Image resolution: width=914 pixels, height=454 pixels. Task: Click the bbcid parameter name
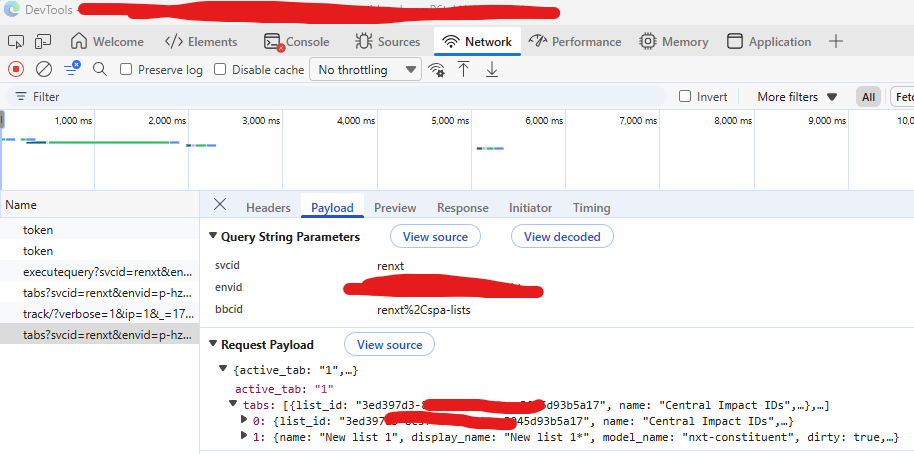coord(228,309)
